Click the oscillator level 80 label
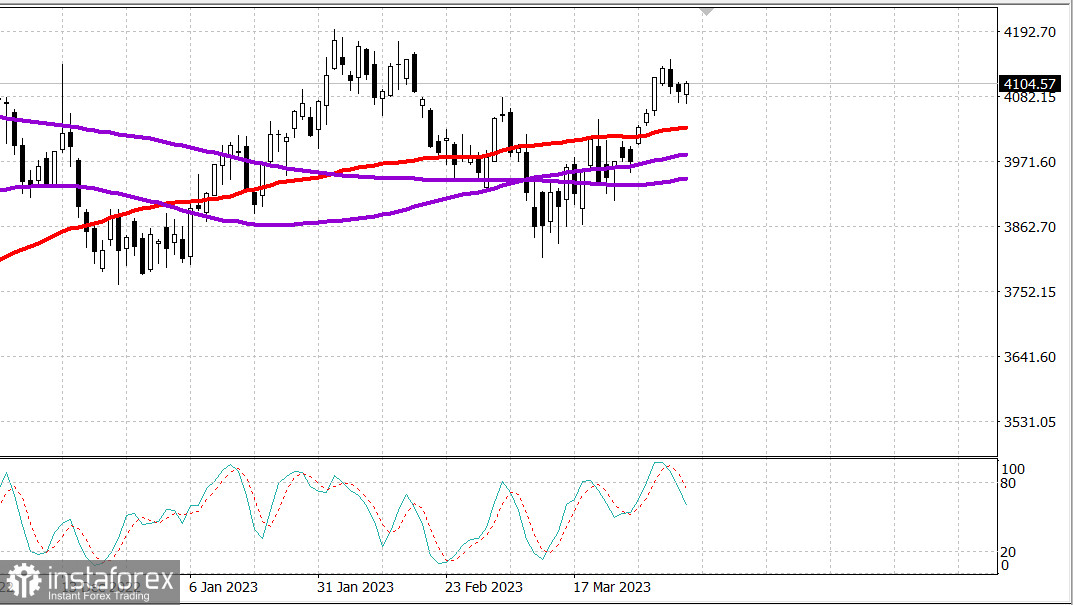 1008,484
